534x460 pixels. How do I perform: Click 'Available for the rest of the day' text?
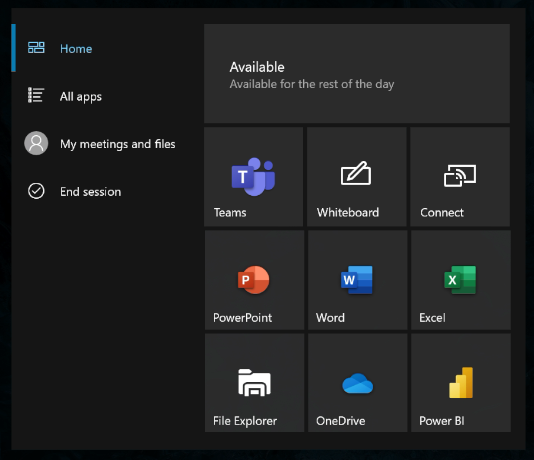click(x=312, y=84)
